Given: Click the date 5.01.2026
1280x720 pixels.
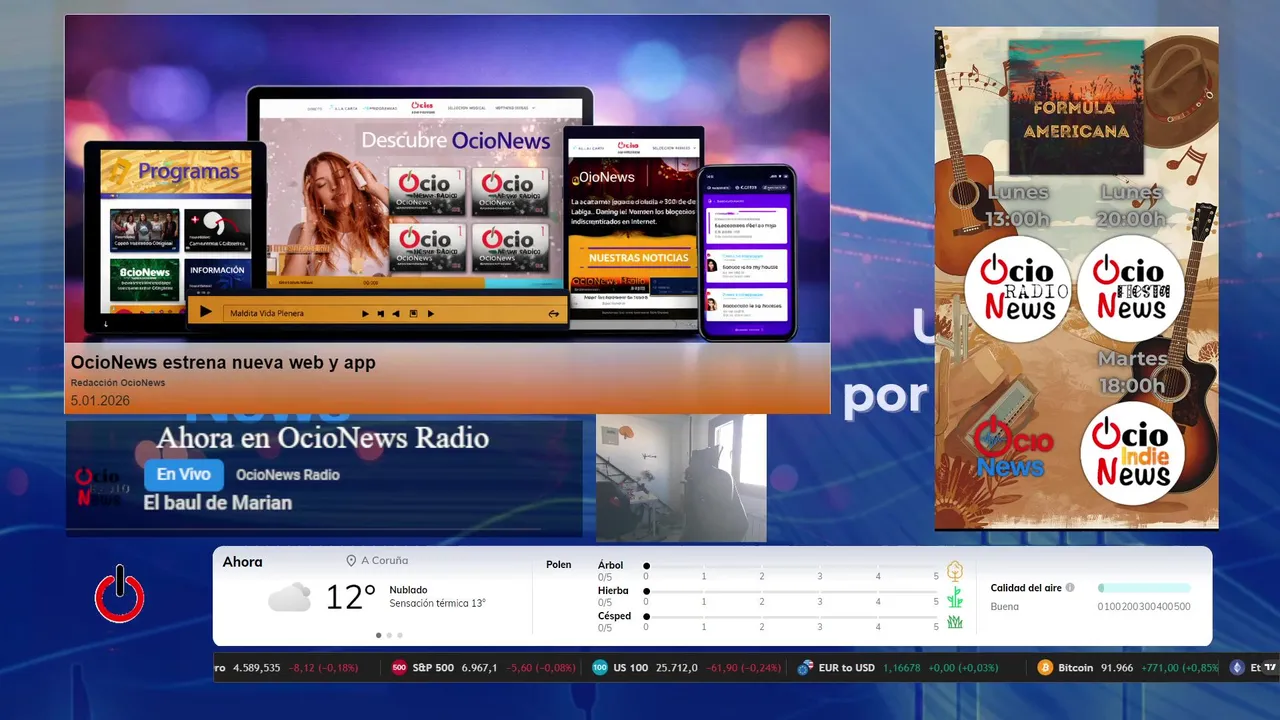Looking at the screenshot, I should (x=100, y=401).
